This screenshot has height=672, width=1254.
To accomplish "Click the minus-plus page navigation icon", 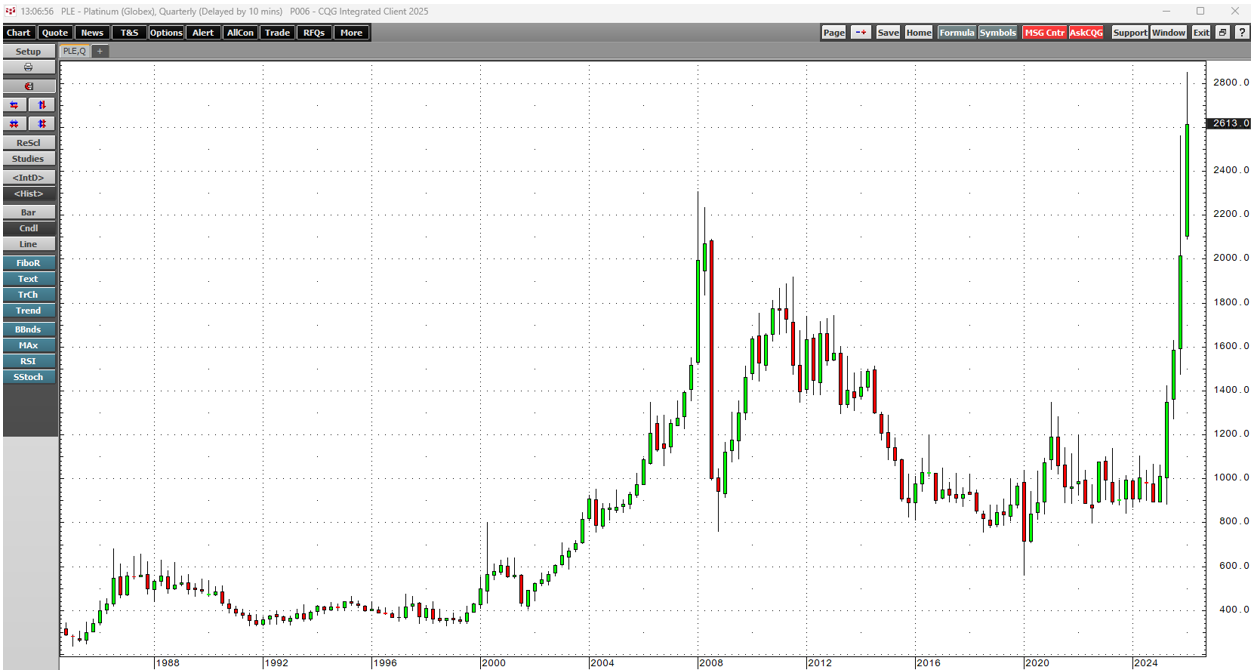I will point(861,33).
